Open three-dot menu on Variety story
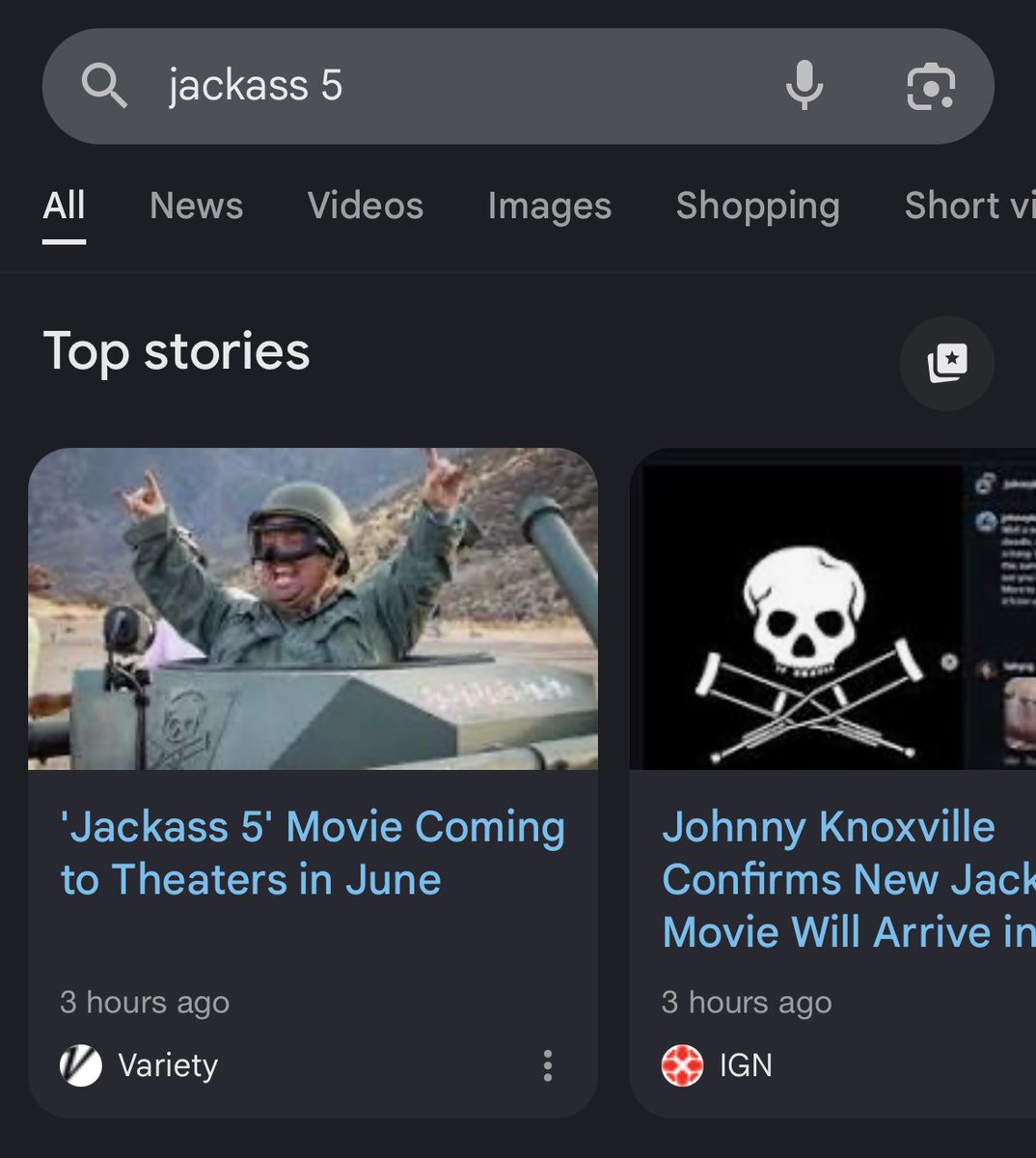 click(547, 1065)
